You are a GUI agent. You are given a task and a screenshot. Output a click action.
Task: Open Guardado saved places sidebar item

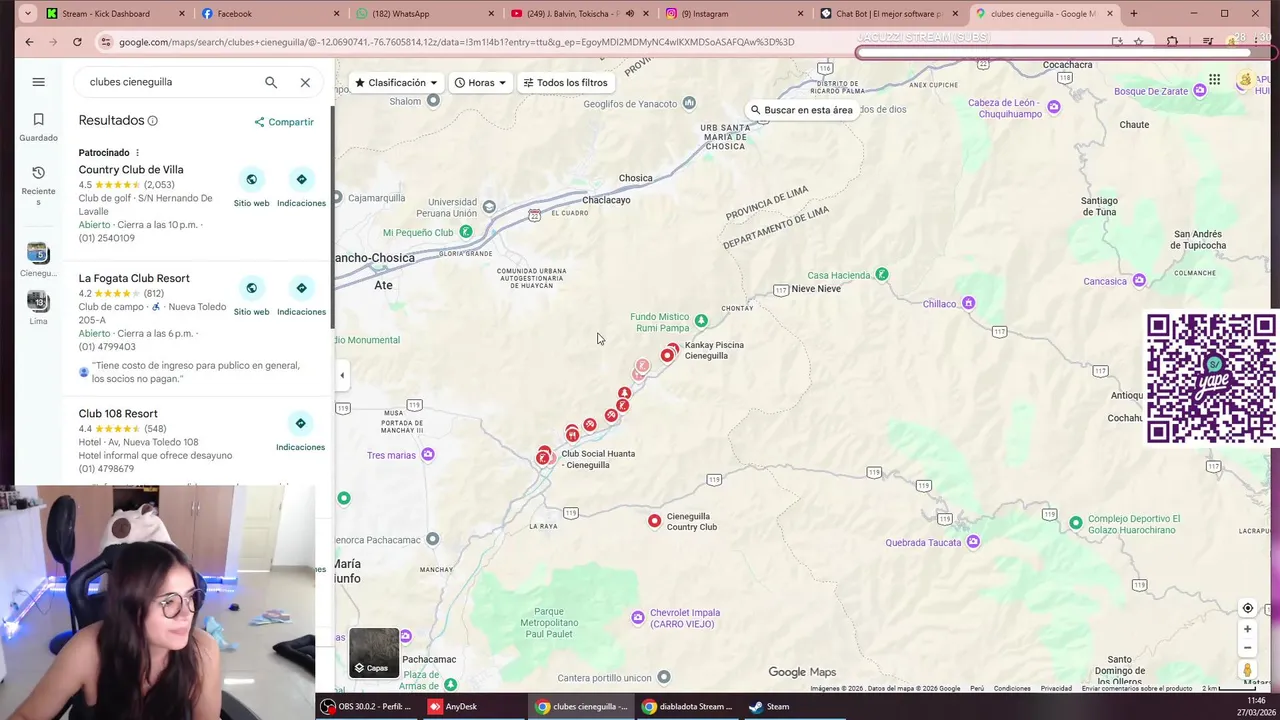pyautogui.click(x=38, y=127)
